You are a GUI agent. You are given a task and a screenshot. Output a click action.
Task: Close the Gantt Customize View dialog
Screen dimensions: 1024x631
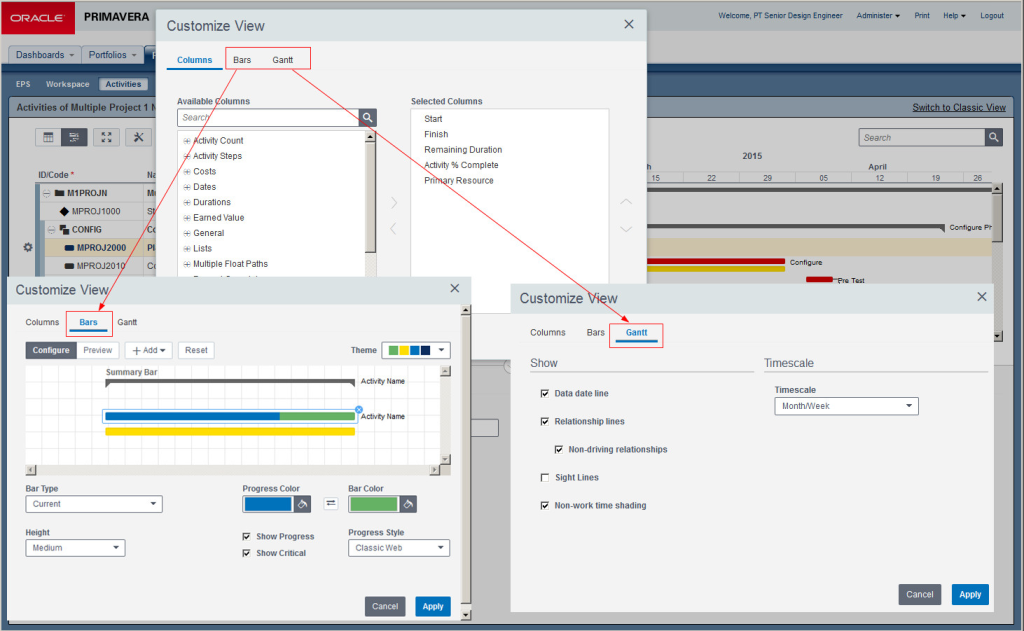[x=982, y=297]
